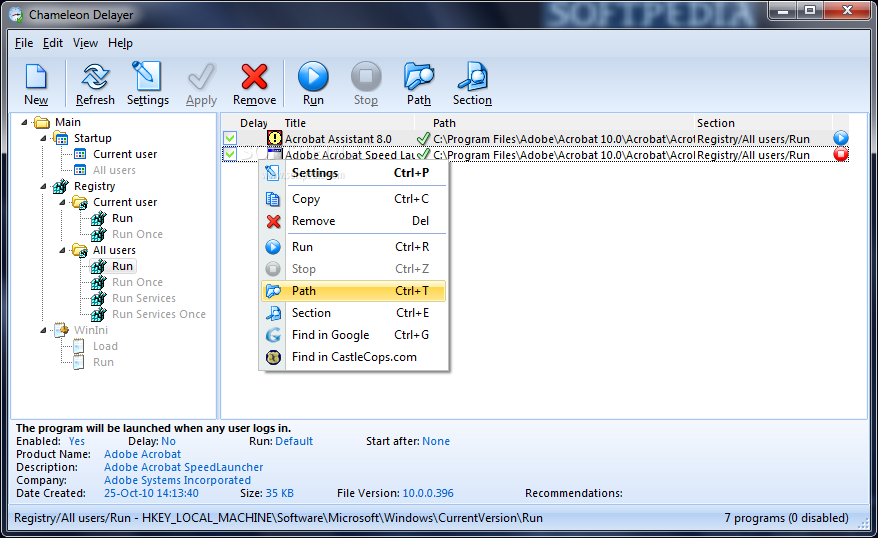Click the Settings icon in the context menu

[272, 173]
